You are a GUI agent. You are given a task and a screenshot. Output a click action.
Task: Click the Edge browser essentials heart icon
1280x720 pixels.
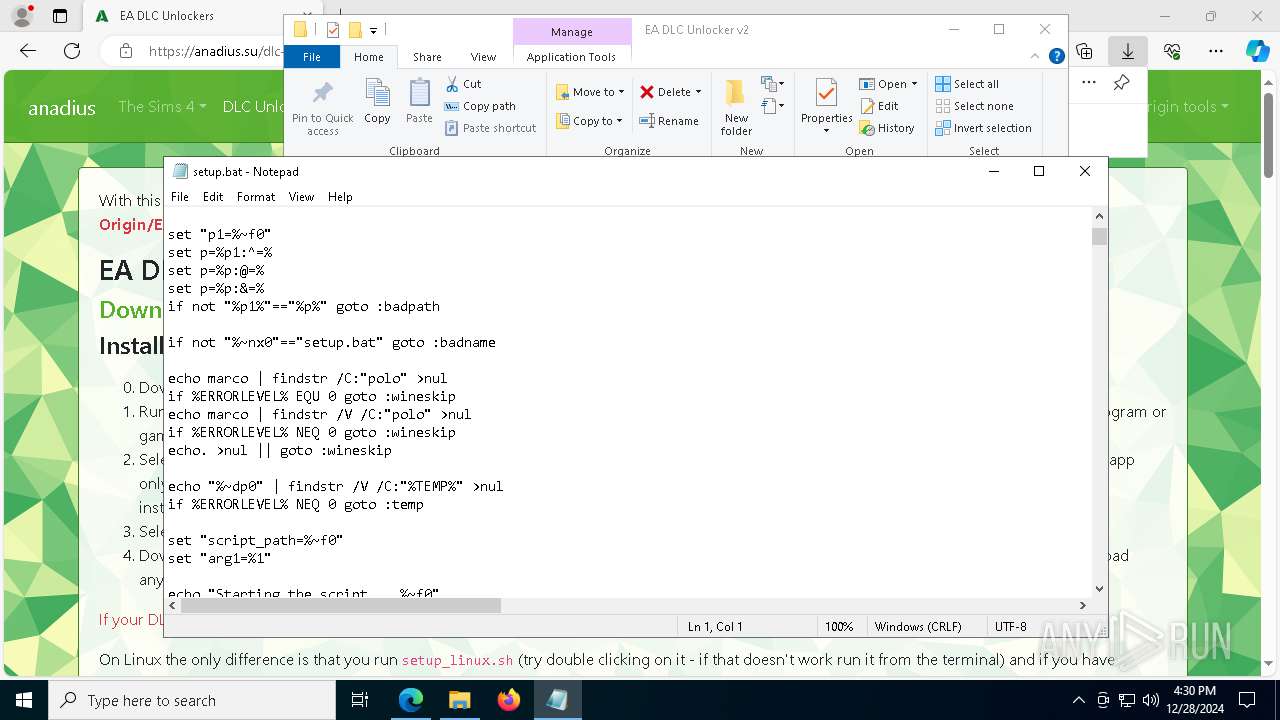pos(1172,51)
